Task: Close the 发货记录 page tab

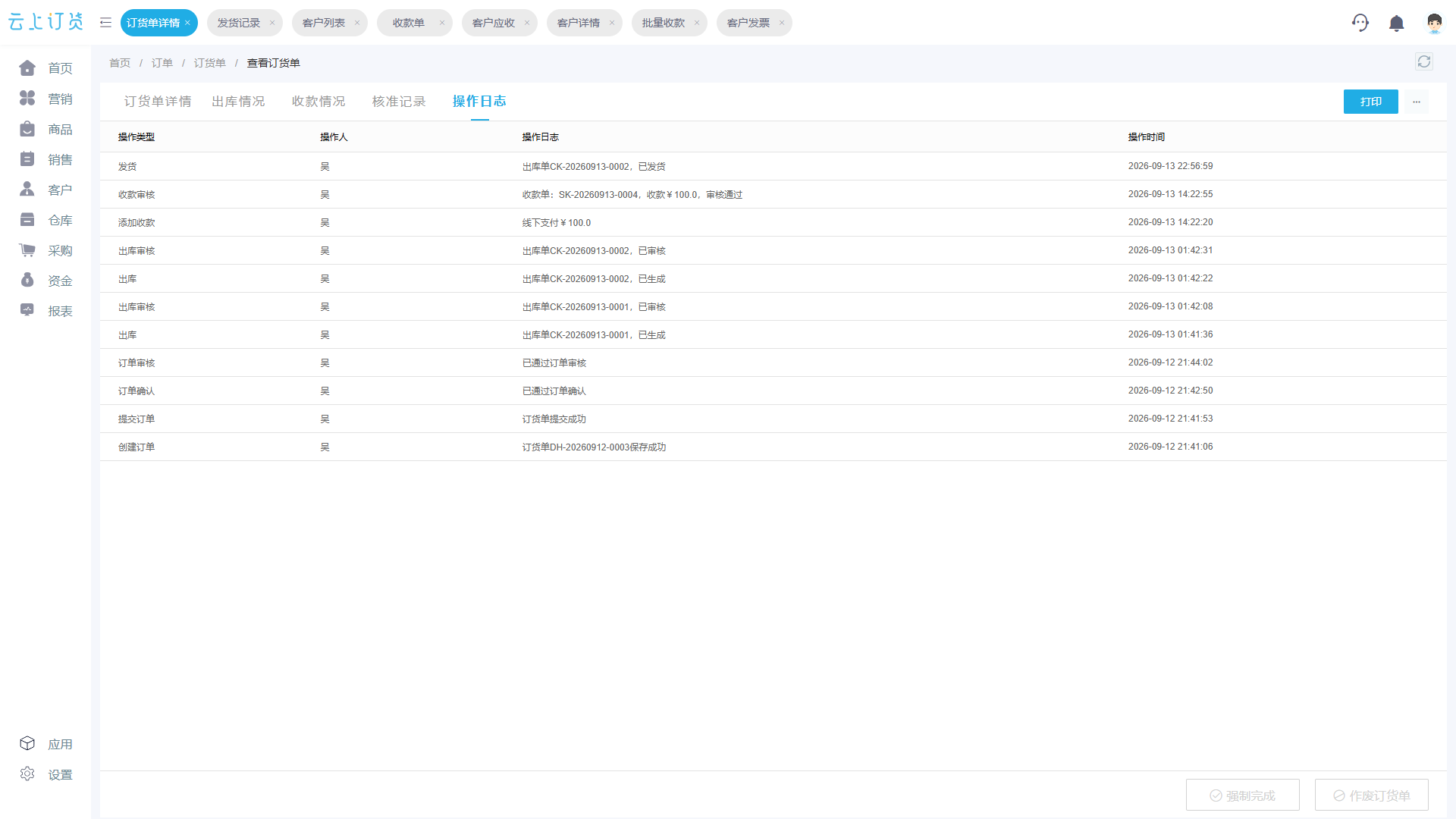Action: pos(272,23)
